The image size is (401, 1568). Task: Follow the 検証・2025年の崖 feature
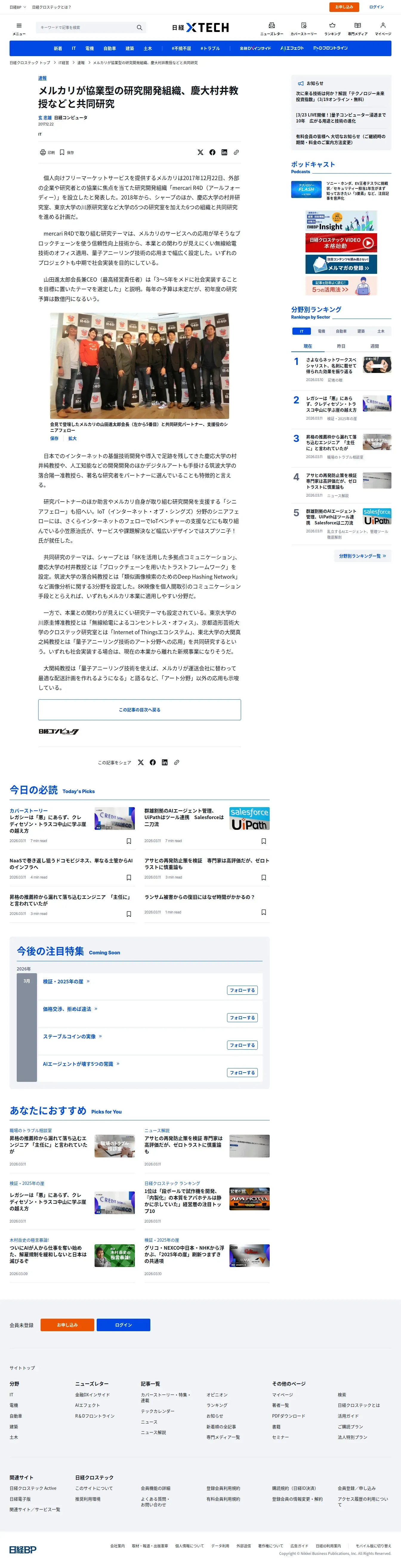tap(242, 990)
